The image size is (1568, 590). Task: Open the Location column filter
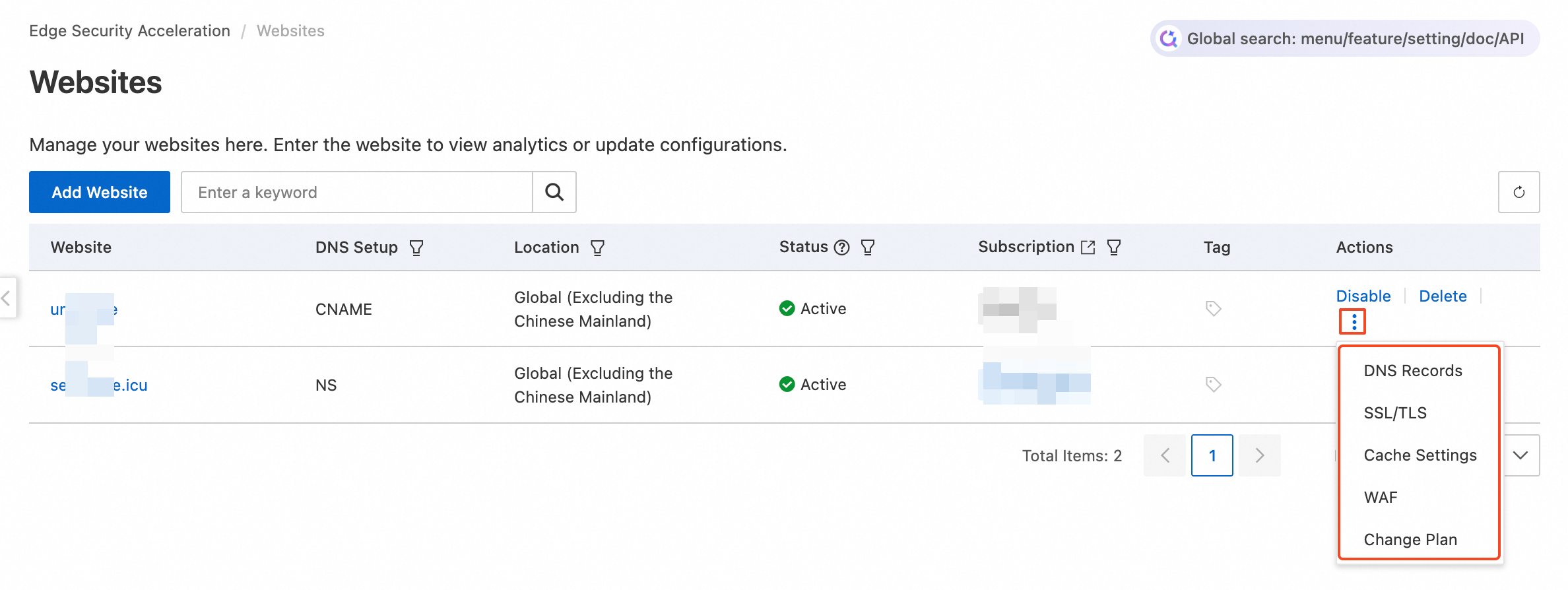tap(597, 247)
